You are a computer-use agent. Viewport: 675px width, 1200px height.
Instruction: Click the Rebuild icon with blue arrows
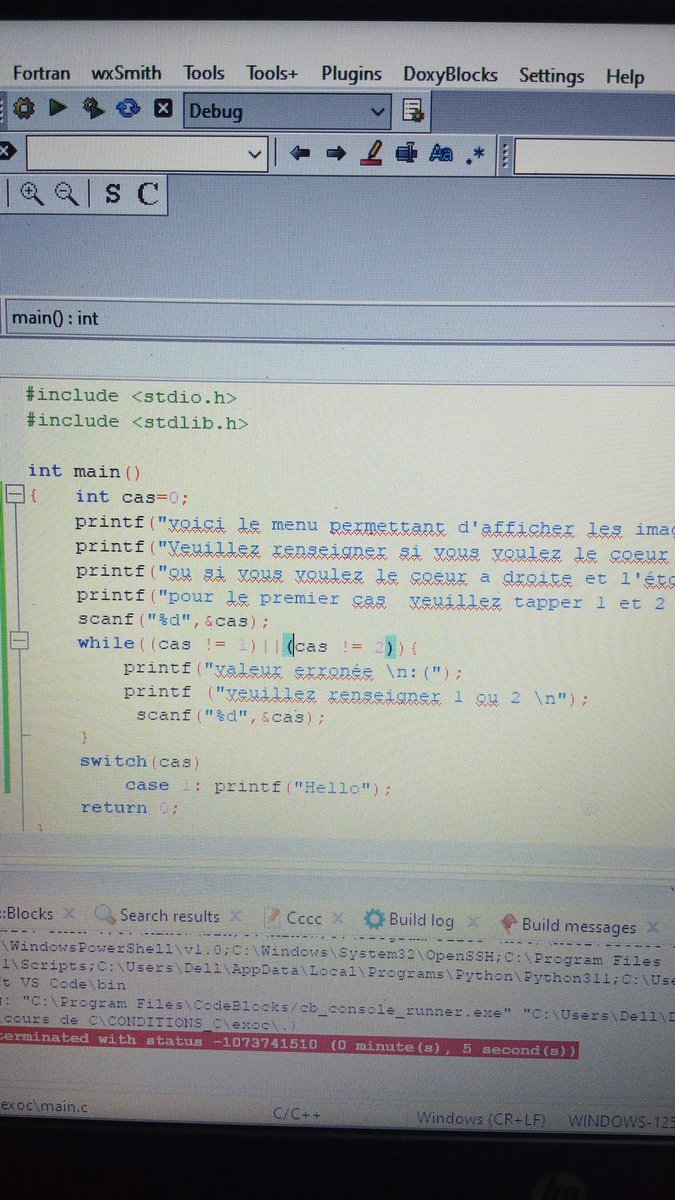(128, 108)
